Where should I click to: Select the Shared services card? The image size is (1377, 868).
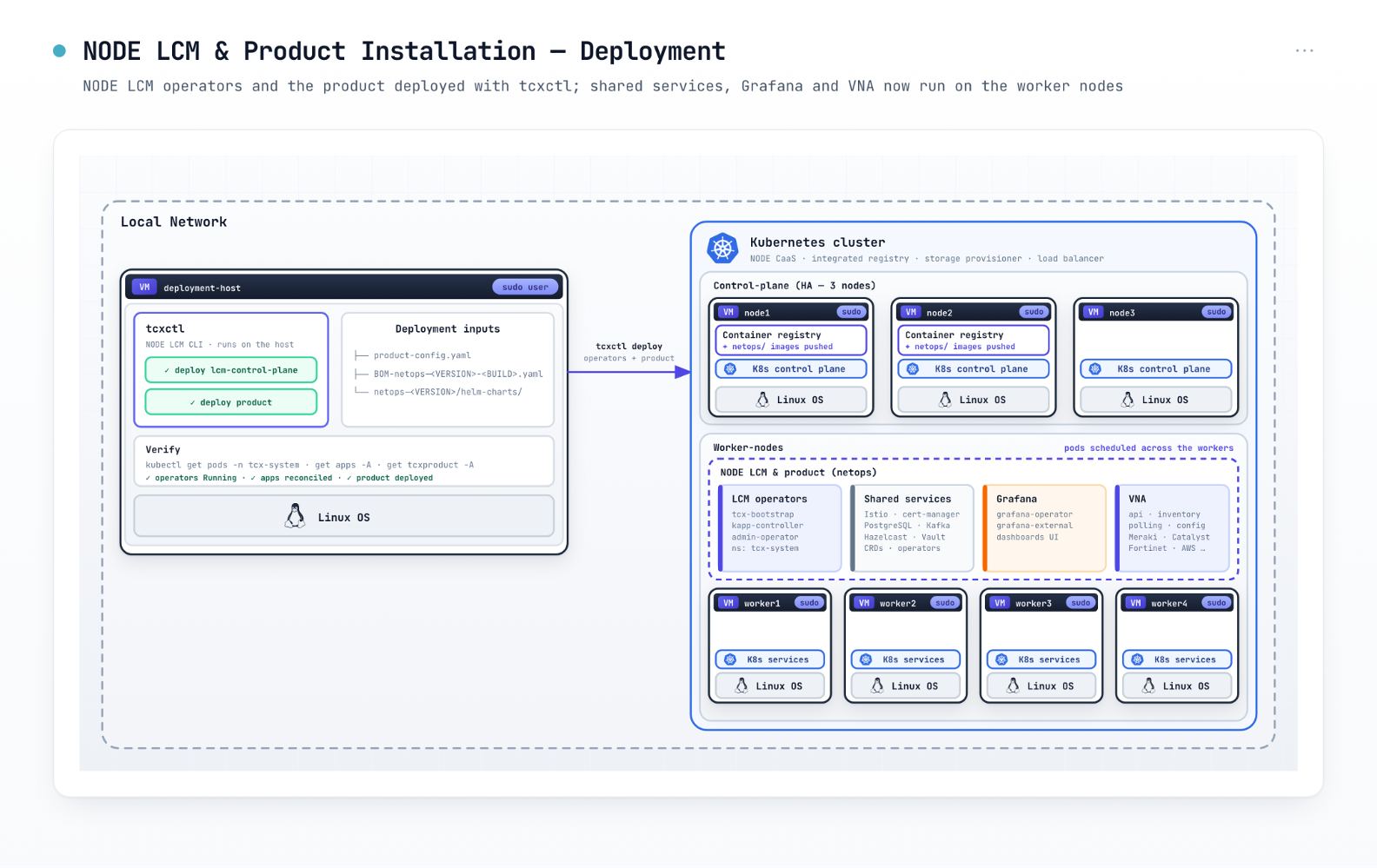click(x=912, y=528)
